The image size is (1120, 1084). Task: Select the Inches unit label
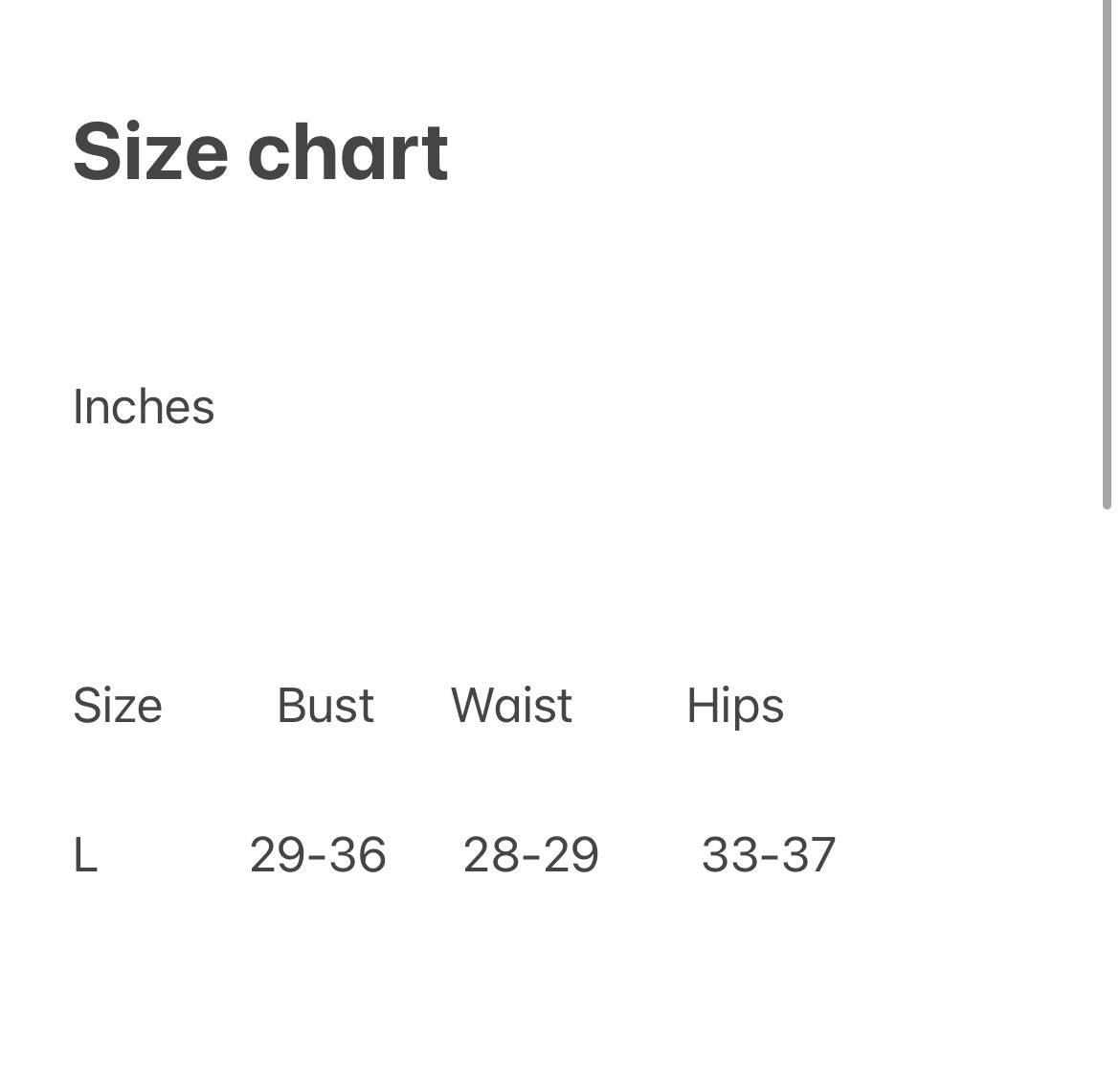point(144,407)
